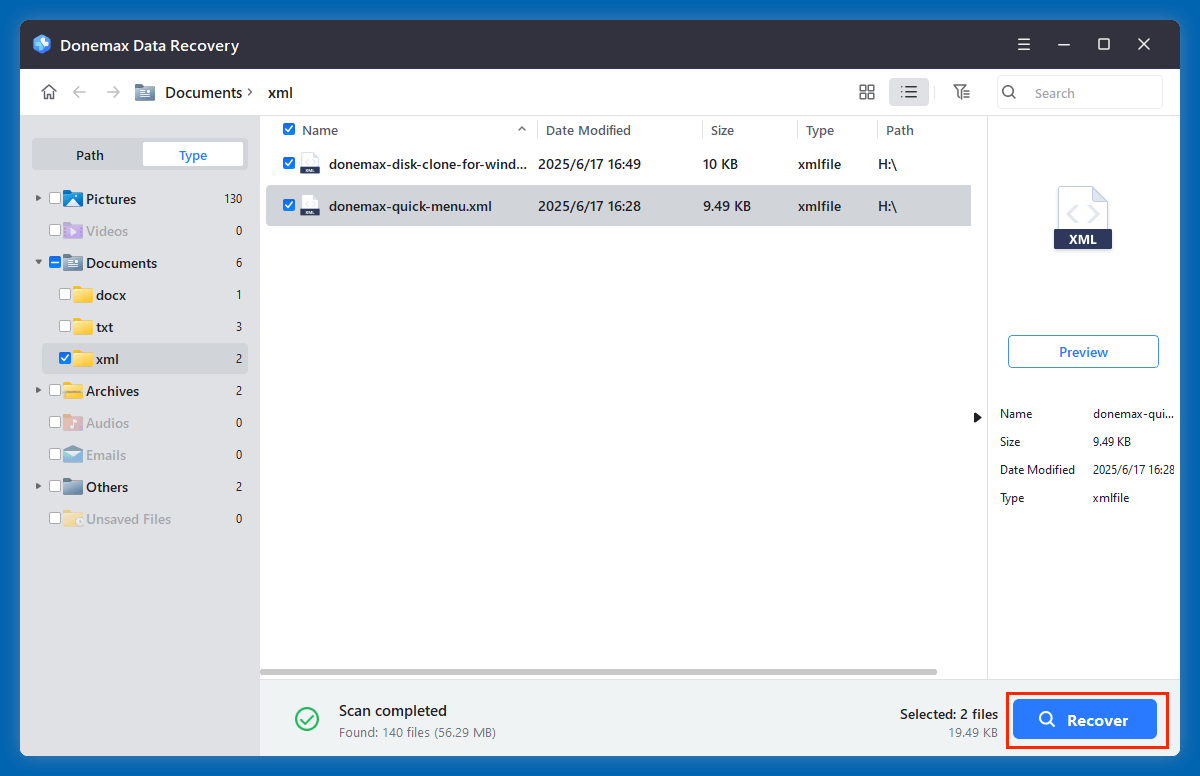1200x776 pixels.
Task: Switch to list view icon
Action: (908, 91)
